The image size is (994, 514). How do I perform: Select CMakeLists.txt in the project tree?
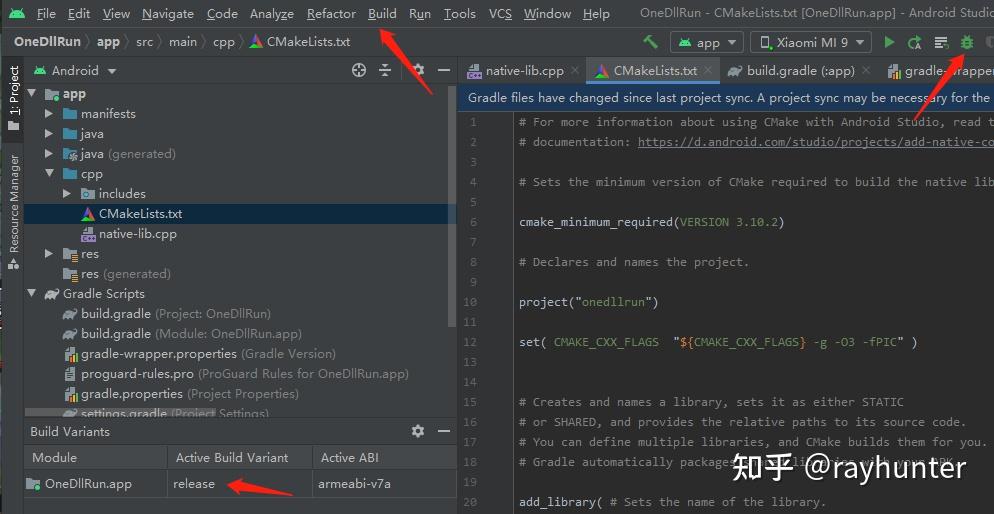pyautogui.click(x=240, y=214)
